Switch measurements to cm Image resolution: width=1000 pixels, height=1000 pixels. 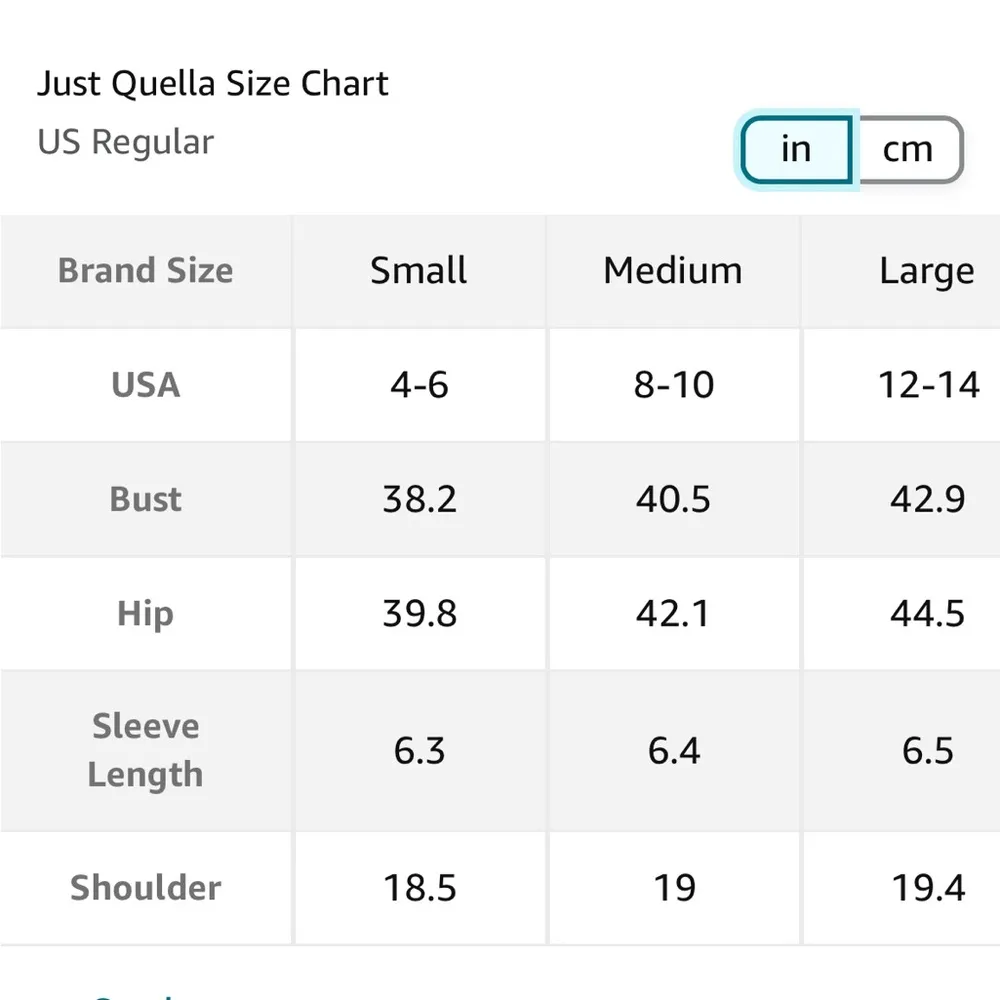[x=907, y=150]
